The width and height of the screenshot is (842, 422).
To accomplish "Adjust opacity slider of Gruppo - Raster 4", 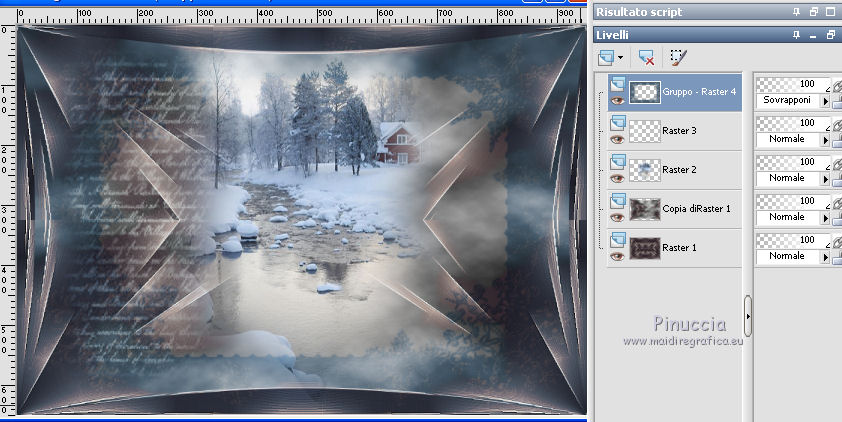I will 793,84.
